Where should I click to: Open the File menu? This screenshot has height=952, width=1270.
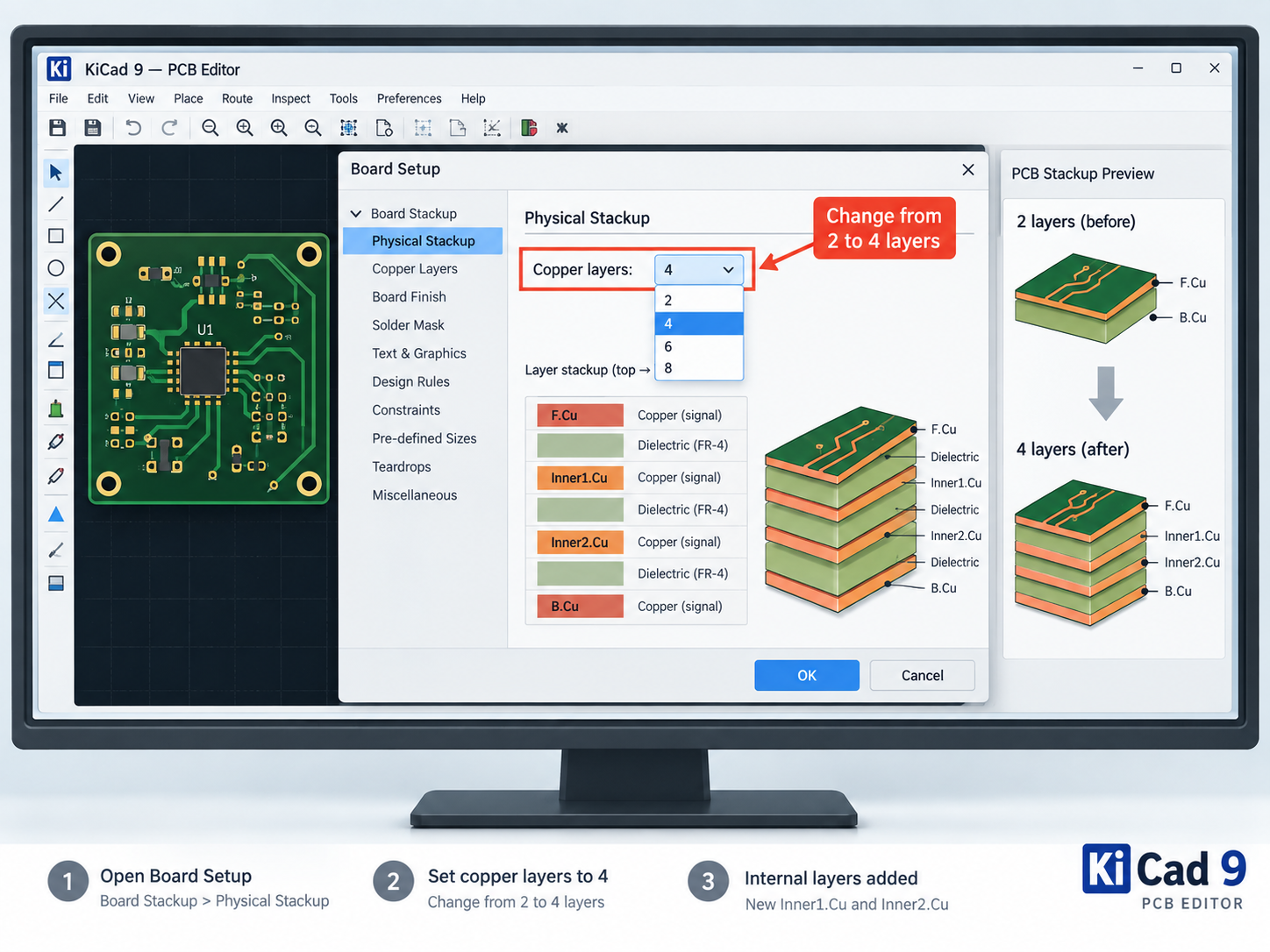(59, 98)
